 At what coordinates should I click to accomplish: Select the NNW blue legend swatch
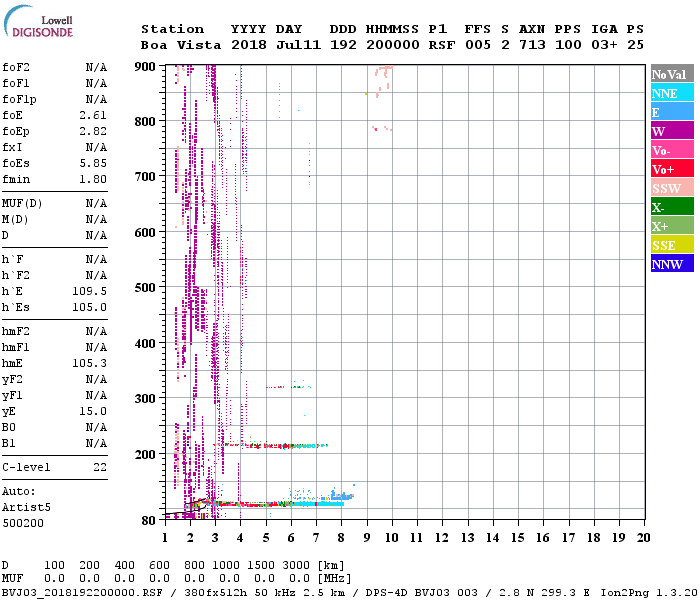coord(672,263)
